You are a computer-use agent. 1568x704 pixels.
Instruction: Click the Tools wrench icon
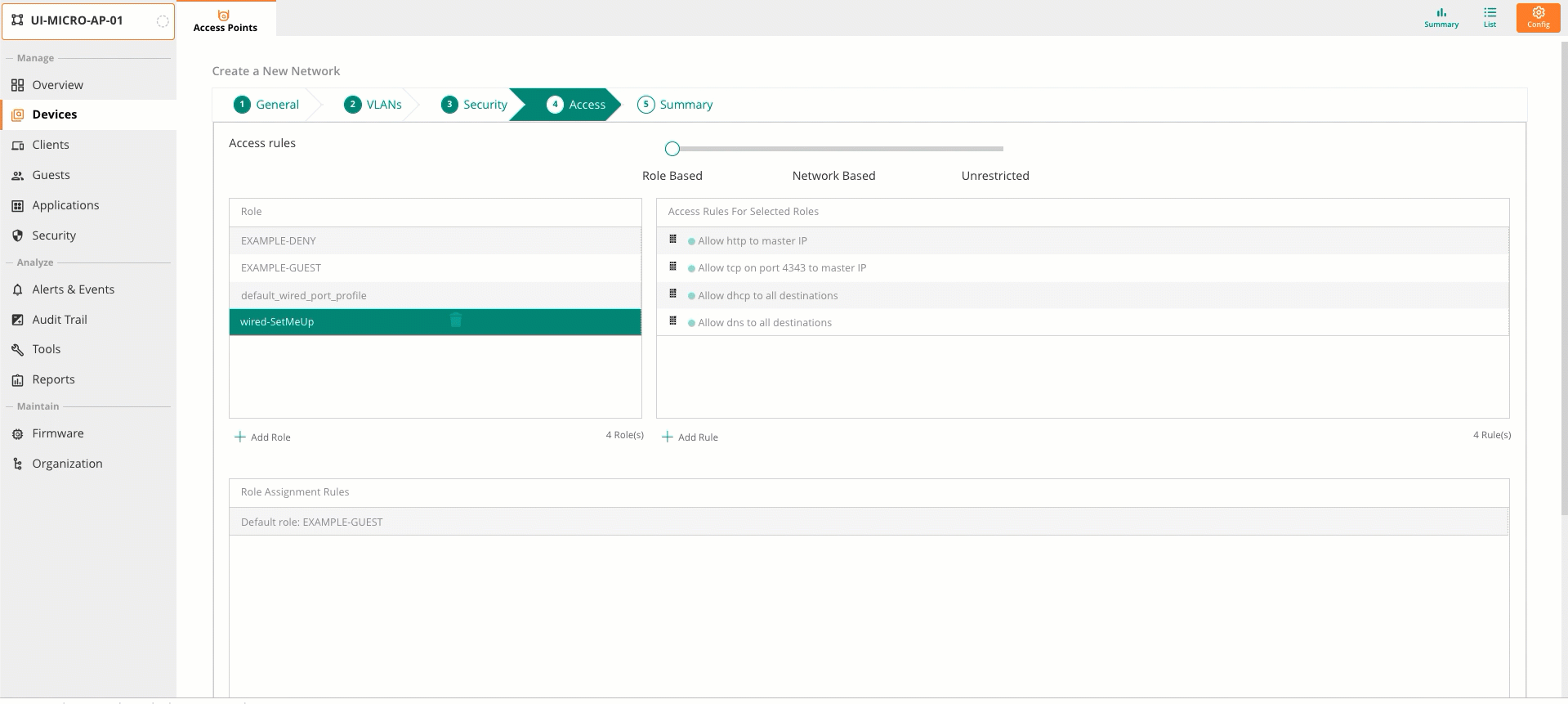[17, 350]
